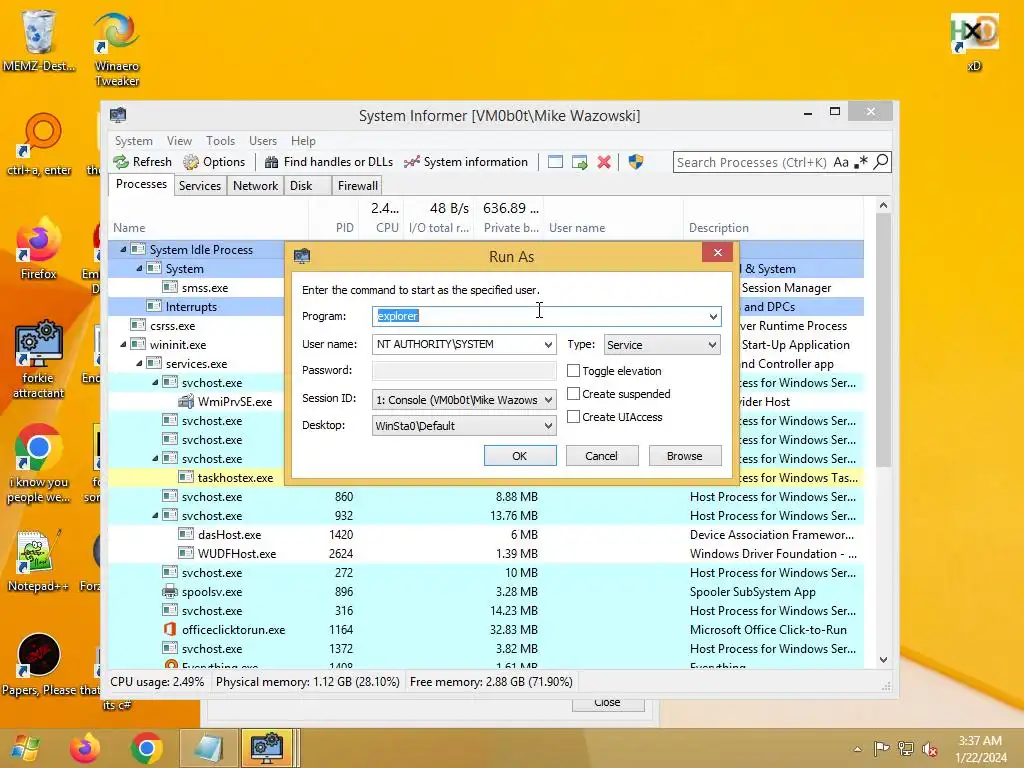Switch to the Network tab
Viewport: 1024px width, 768px height.
click(x=255, y=185)
